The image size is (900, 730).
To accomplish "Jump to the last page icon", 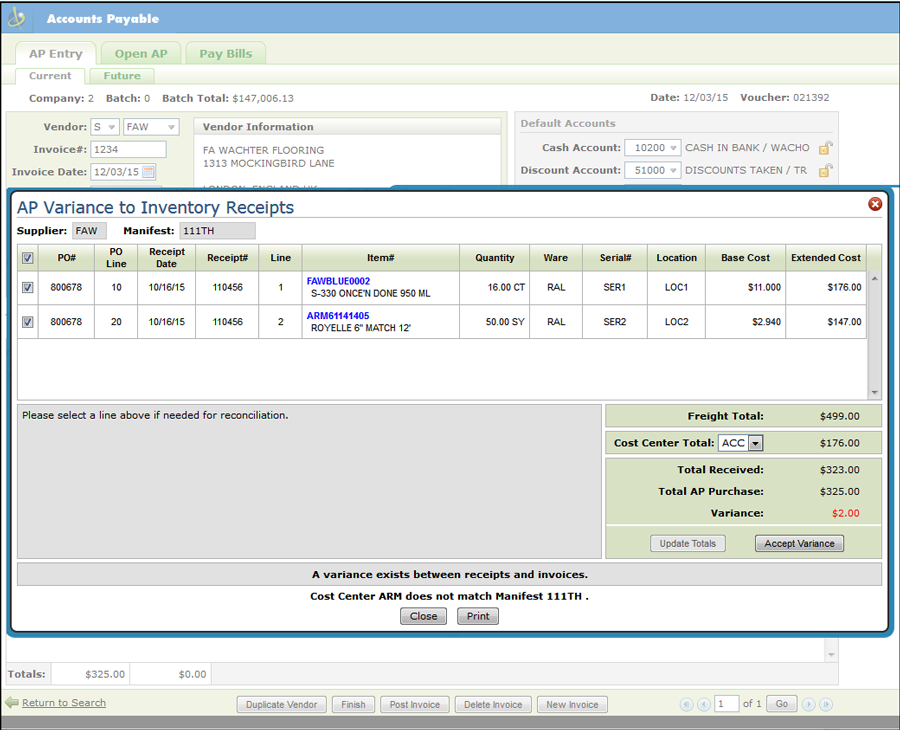I will point(826,704).
